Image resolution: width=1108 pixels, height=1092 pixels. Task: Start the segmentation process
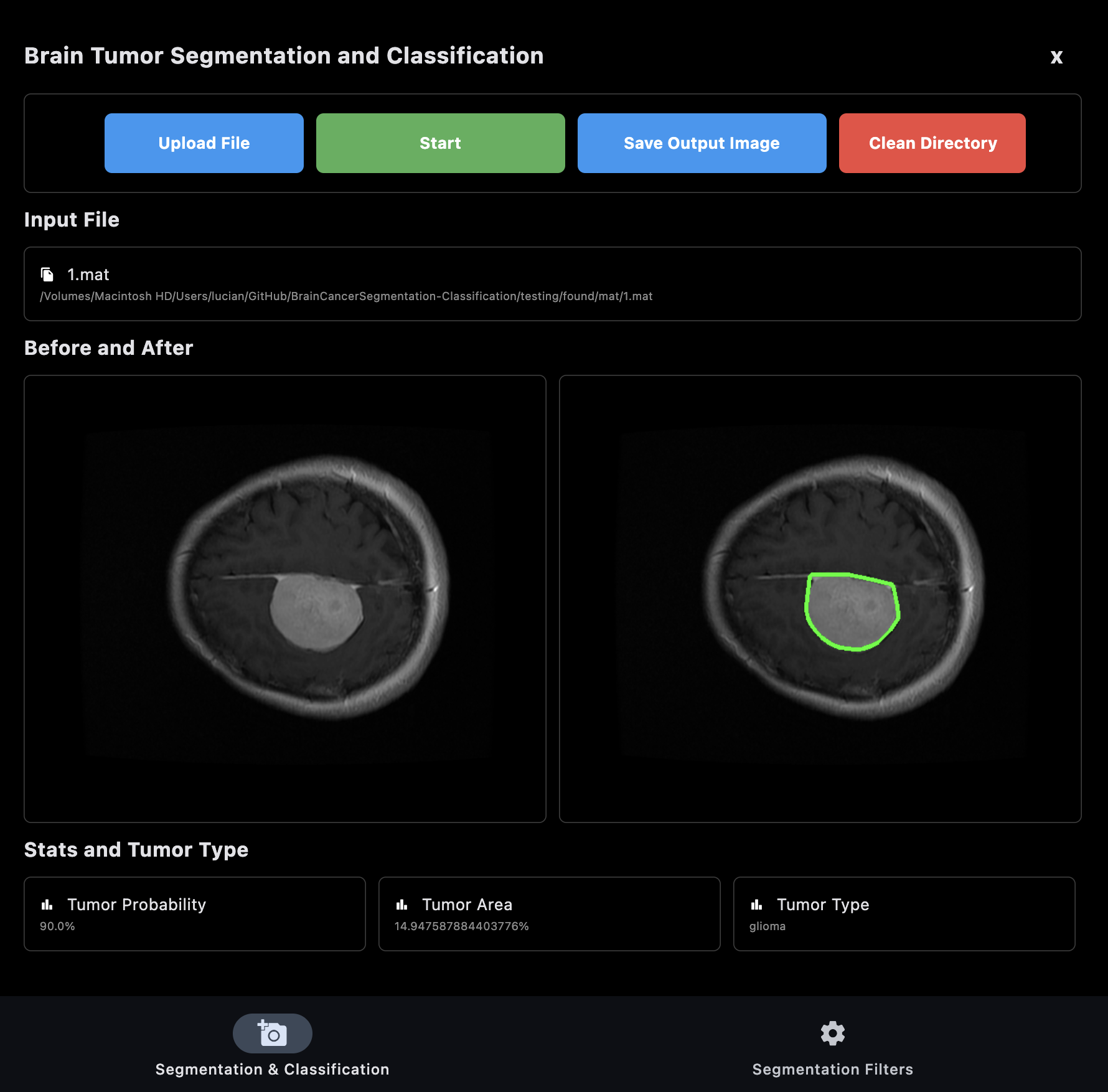tap(440, 143)
